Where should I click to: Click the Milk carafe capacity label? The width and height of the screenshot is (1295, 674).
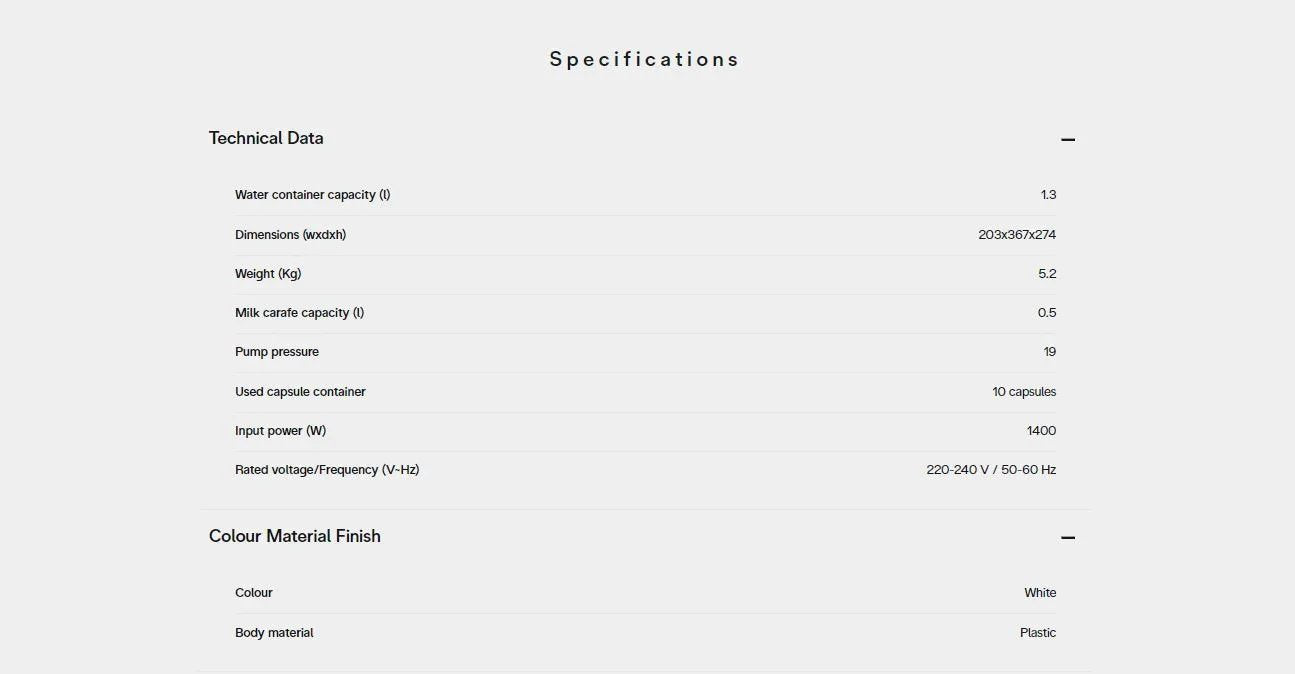click(x=299, y=313)
